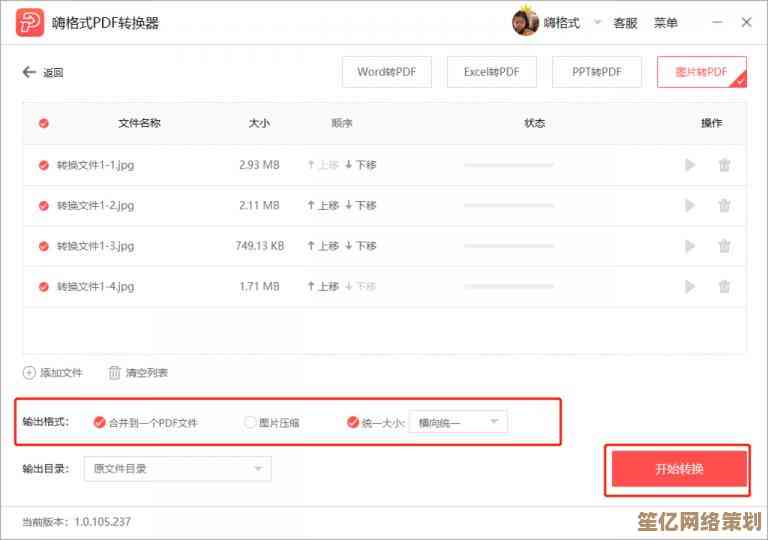Open the user avatar profile picture
The width and height of the screenshot is (768, 540).
pyautogui.click(x=525, y=22)
